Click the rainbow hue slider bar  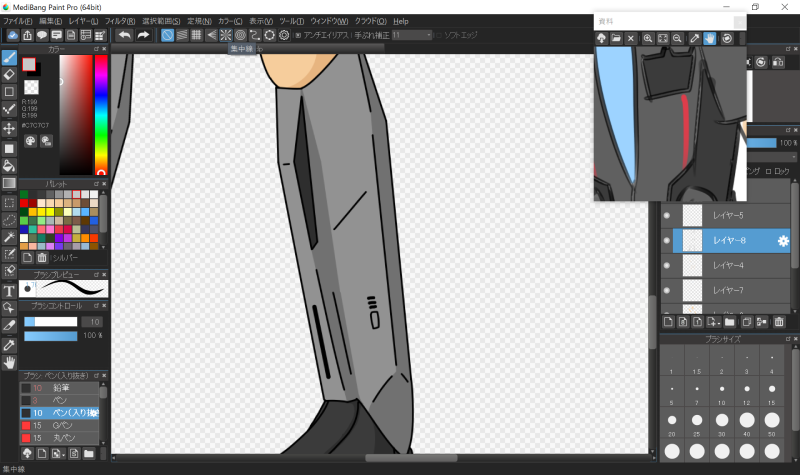point(101,115)
